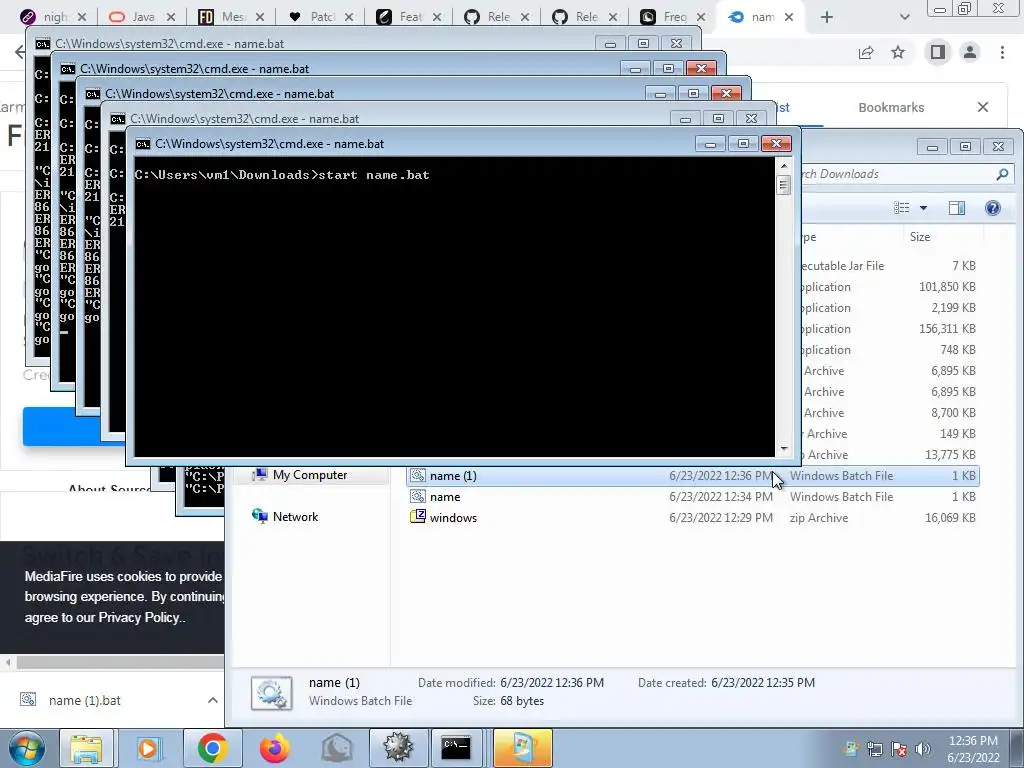Click the share page icon in Chrome
Image resolution: width=1024 pixels, height=768 pixels.
866,52
